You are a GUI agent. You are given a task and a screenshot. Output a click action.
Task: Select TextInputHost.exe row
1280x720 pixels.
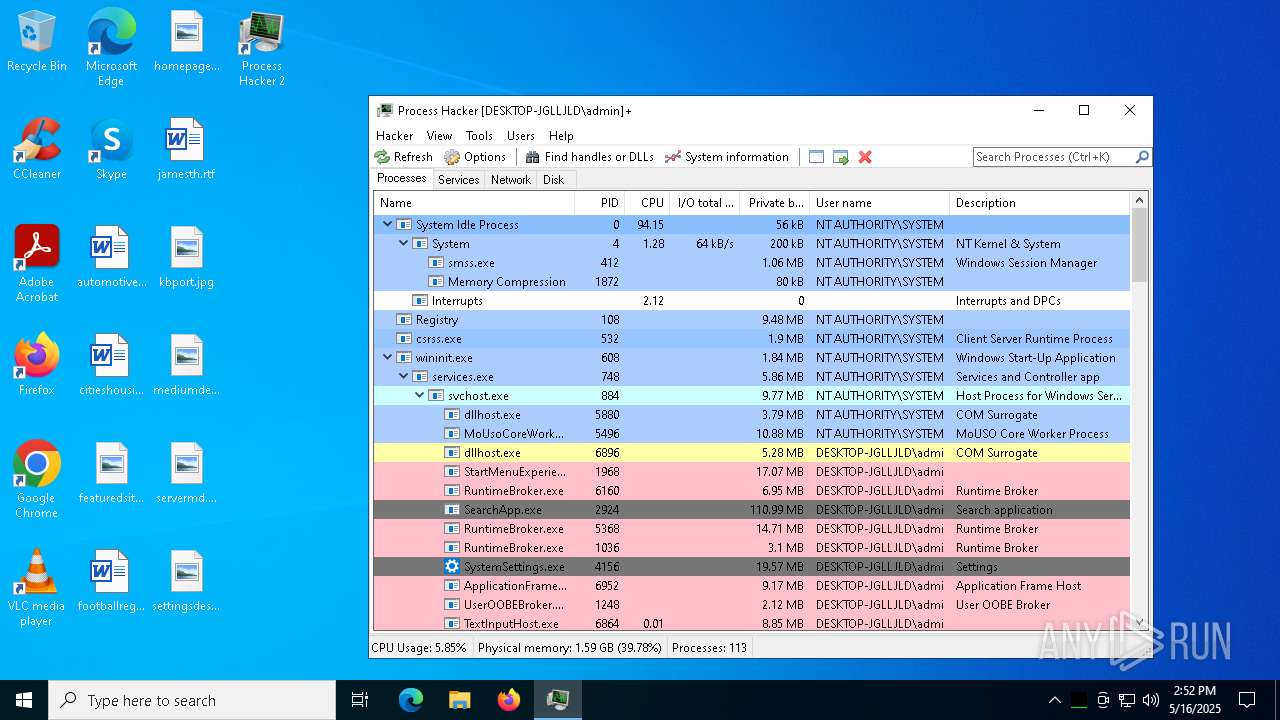tap(751, 624)
